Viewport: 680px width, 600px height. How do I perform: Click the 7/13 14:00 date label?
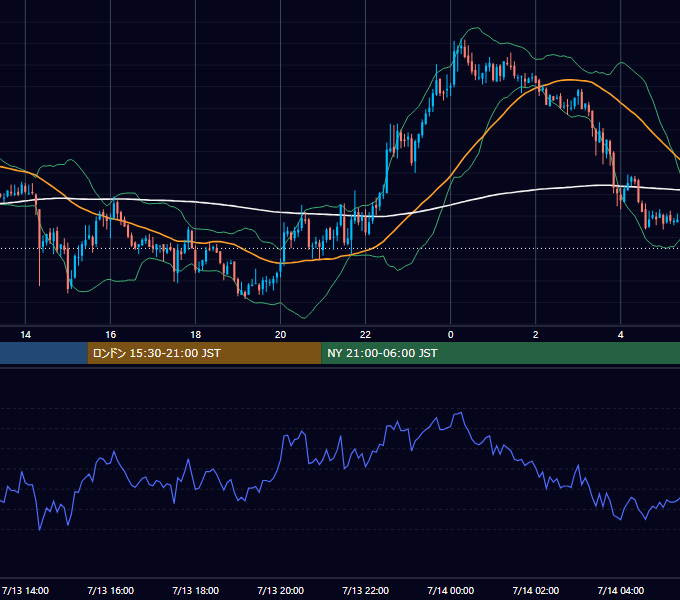pos(26,590)
